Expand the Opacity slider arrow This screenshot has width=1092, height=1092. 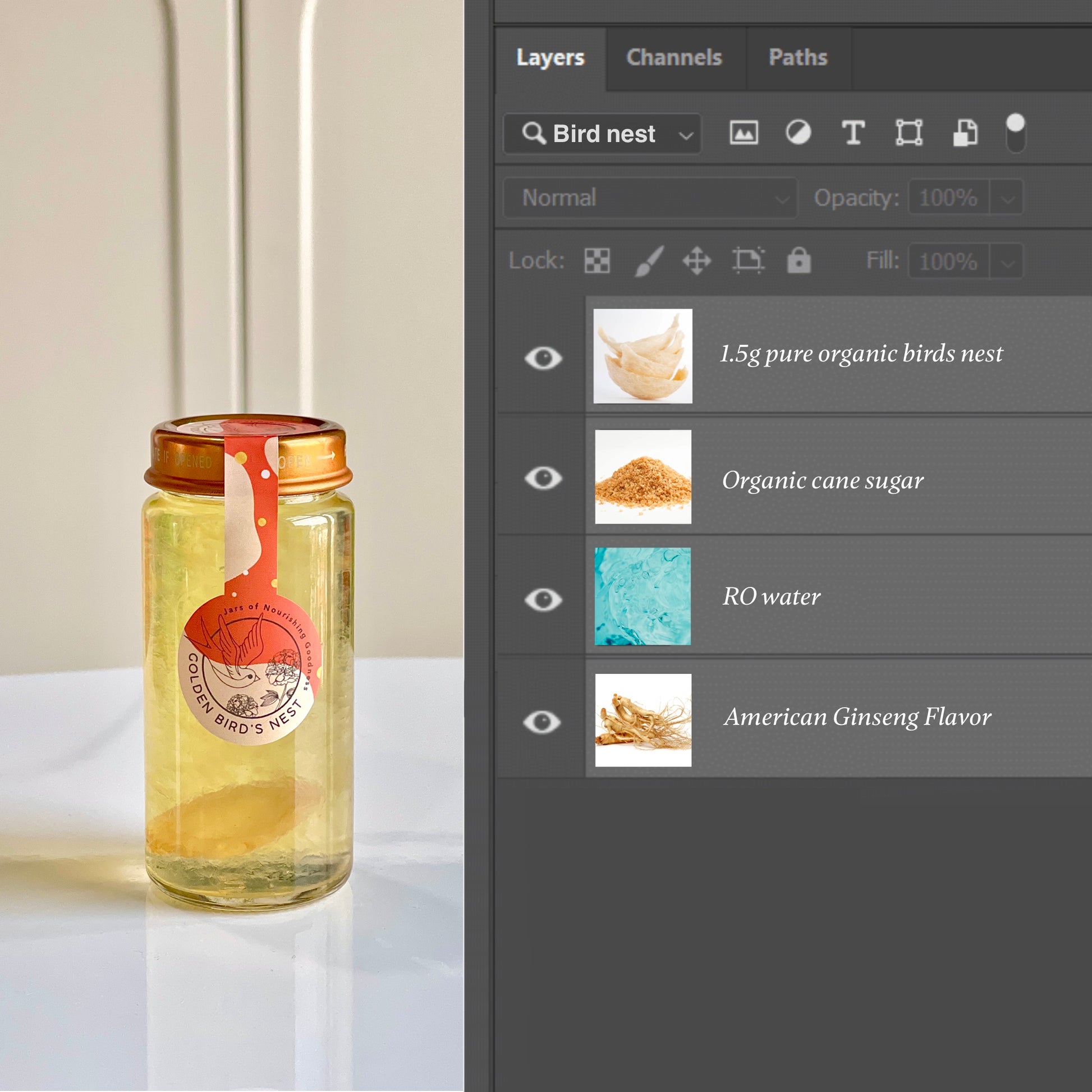pos(1007,199)
